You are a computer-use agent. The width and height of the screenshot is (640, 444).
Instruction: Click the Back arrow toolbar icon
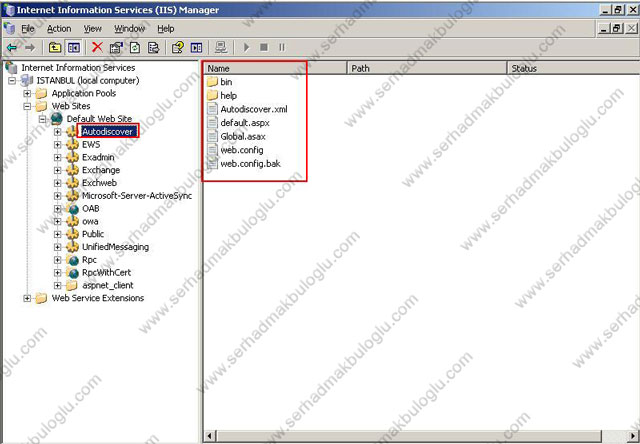click(11, 48)
